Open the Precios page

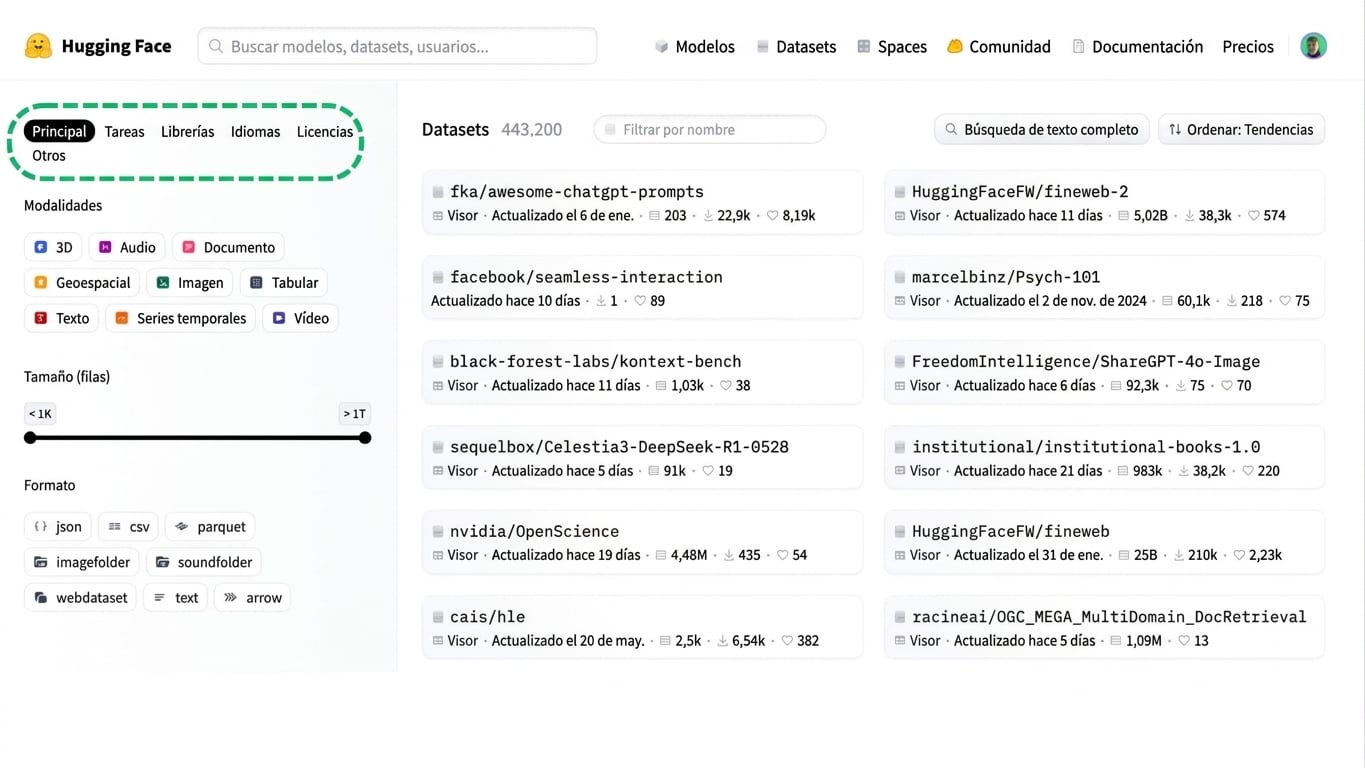coord(1248,47)
